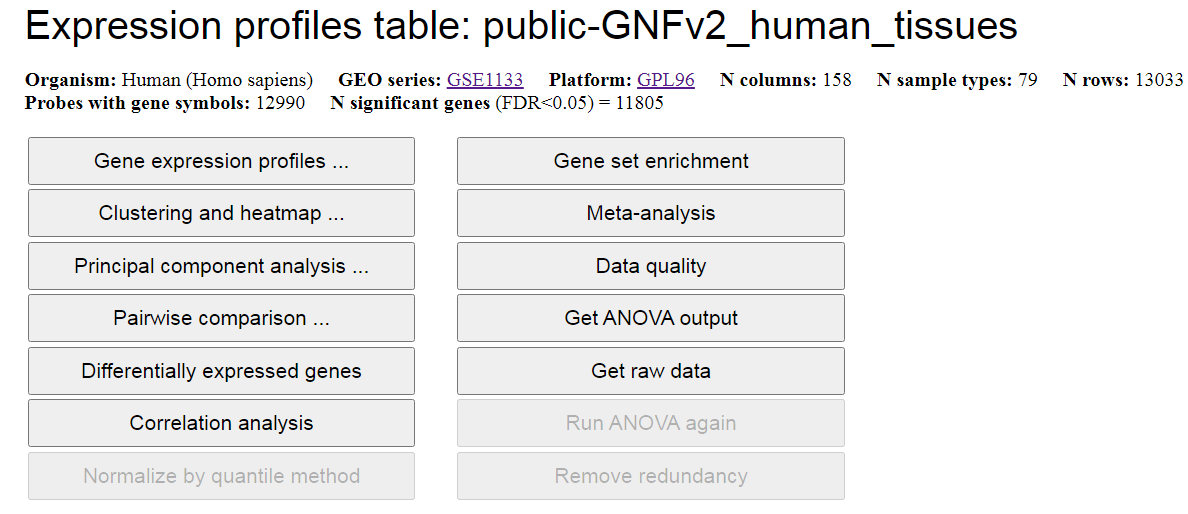Click the Expression profiles table heading
Viewport: 1188px width, 514px height.
coord(521,27)
